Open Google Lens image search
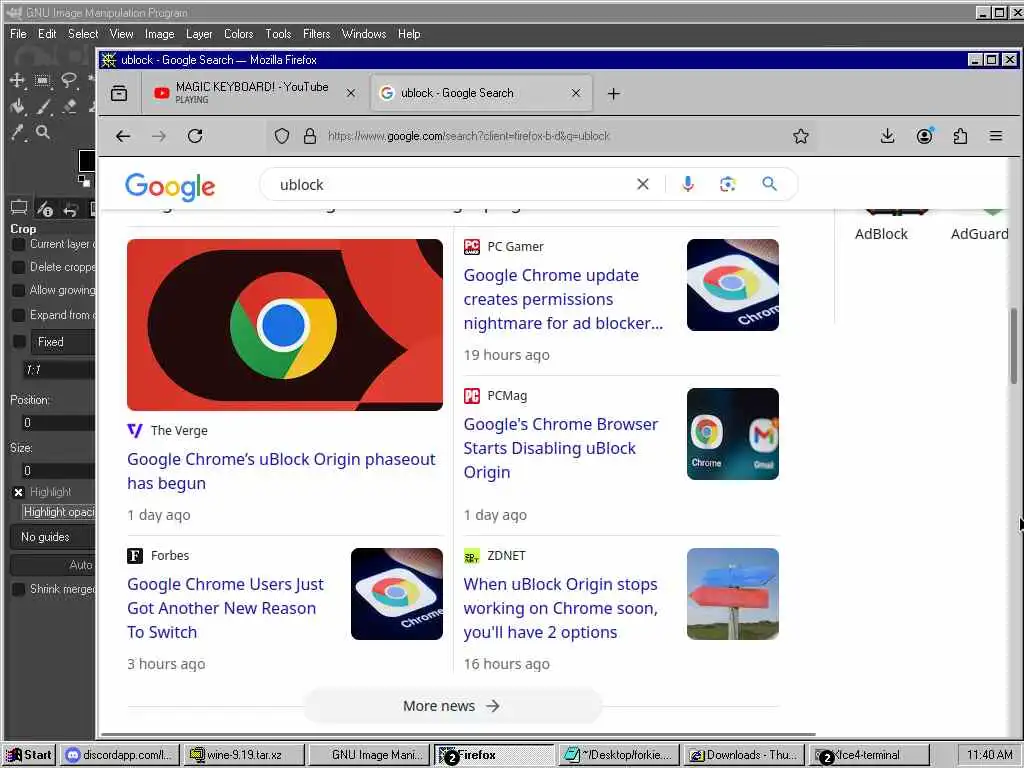 (728, 184)
